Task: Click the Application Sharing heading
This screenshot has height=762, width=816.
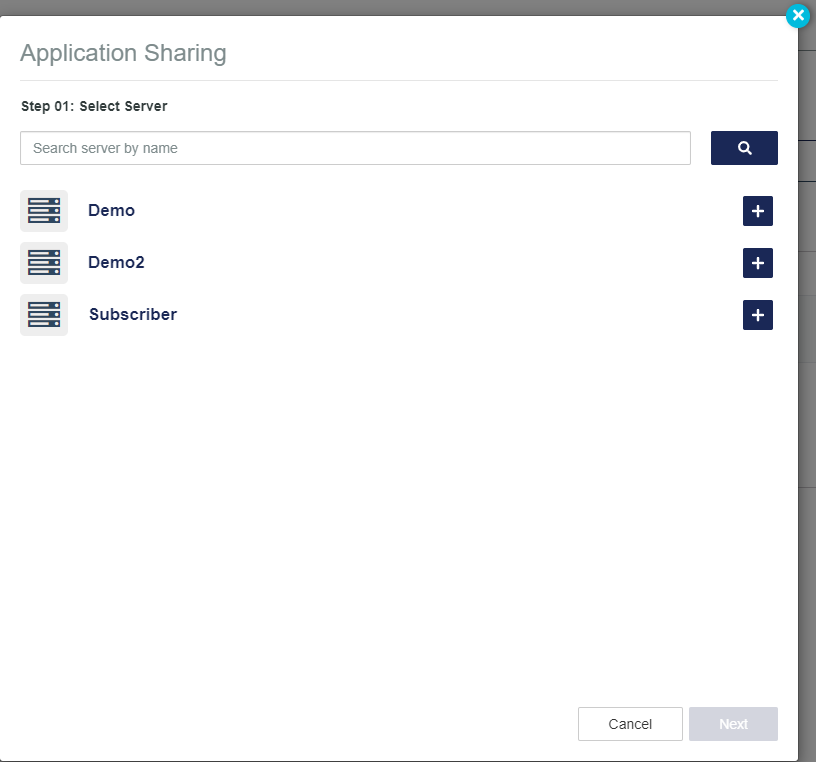Action: click(x=123, y=53)
